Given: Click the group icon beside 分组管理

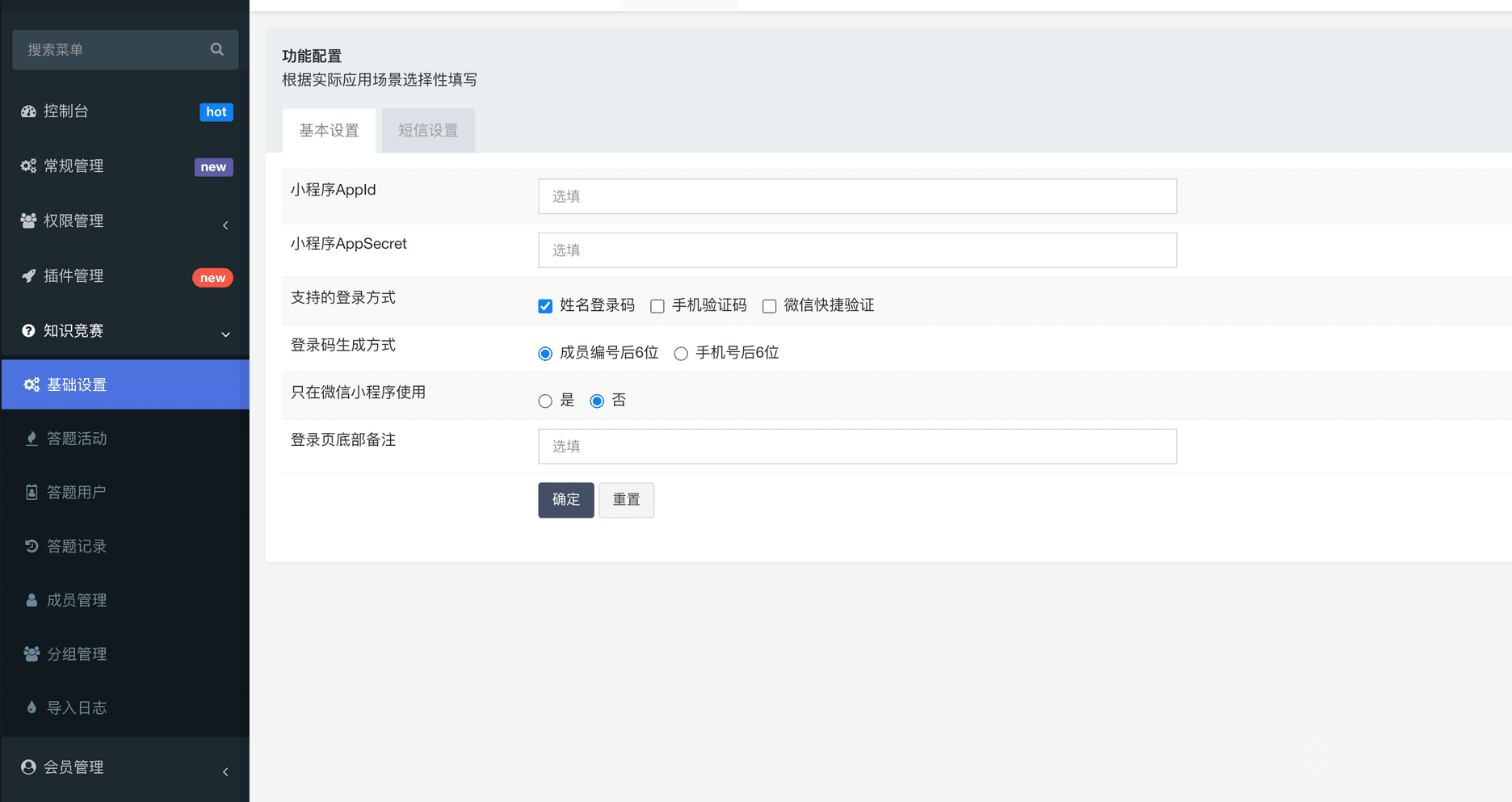Looking at the screenshot, I should [x=31, y=654].
